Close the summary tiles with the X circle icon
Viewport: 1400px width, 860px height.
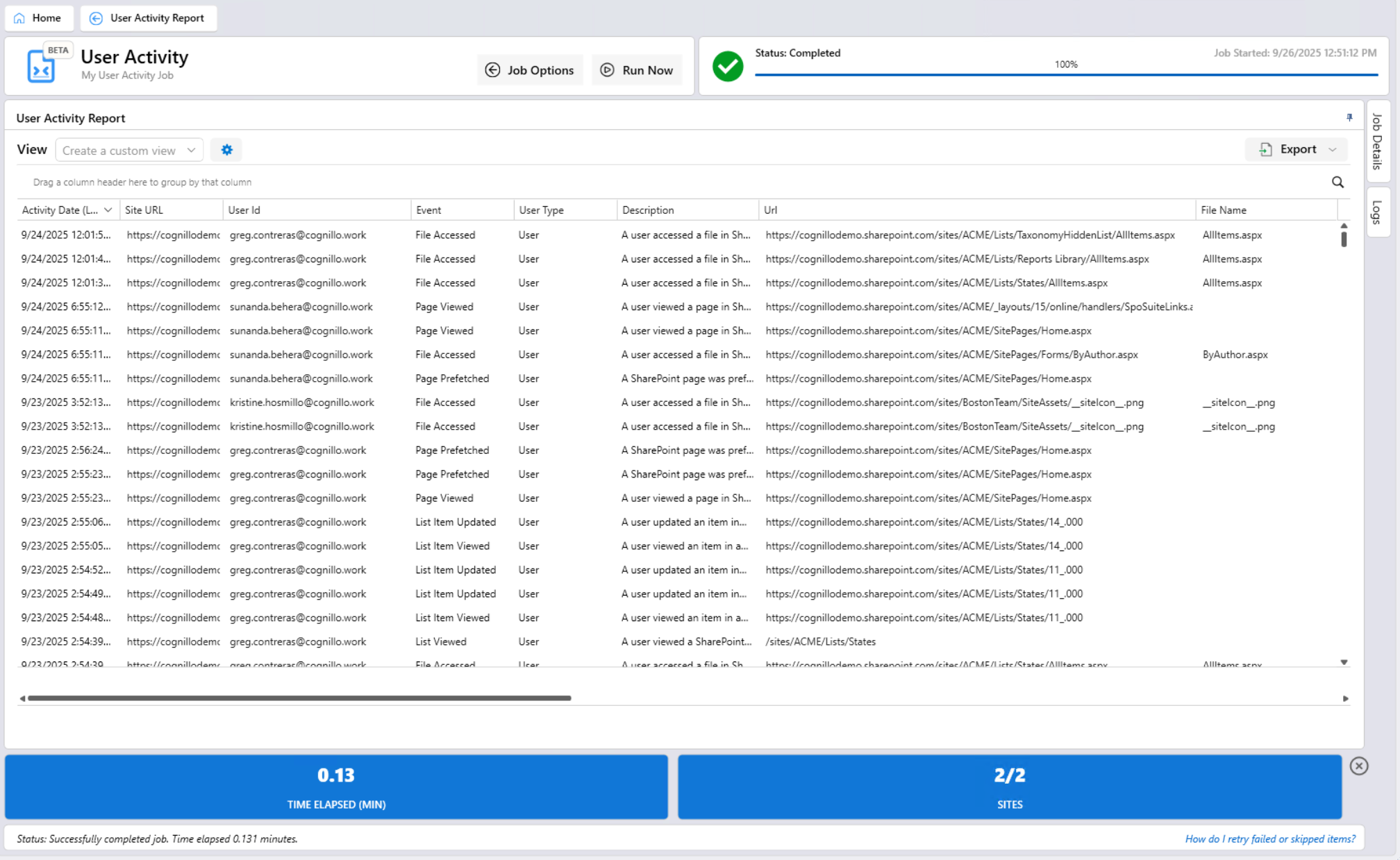(x=1359, y=766)
